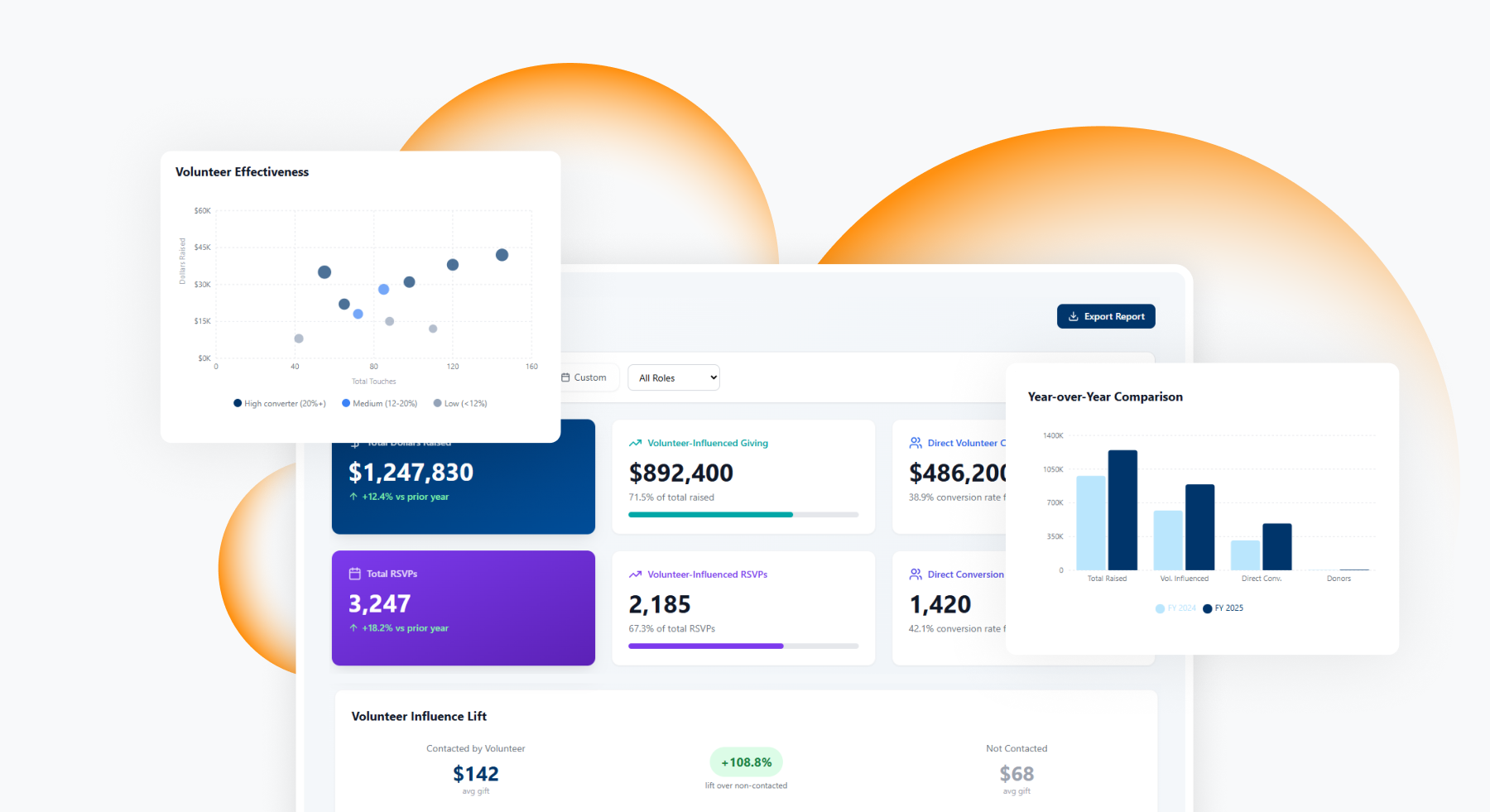1490x812 pixels.
Task: Click the +108.8% lift badge
Action: pyautogui.click(x=746, y=762)
